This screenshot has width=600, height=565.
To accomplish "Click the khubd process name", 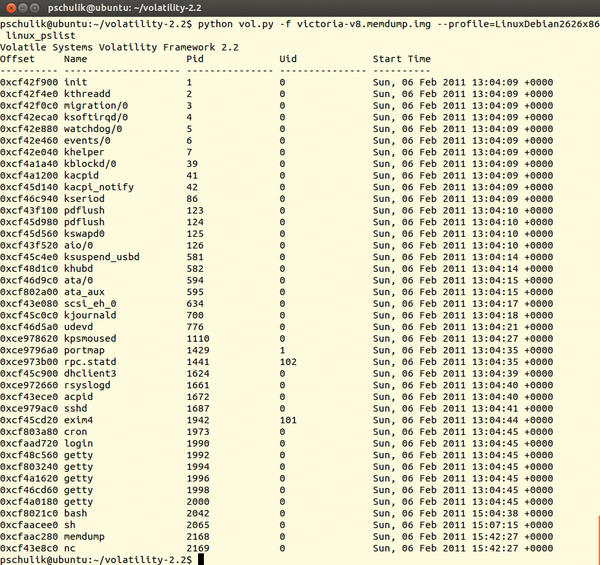I will click(78, 269).
